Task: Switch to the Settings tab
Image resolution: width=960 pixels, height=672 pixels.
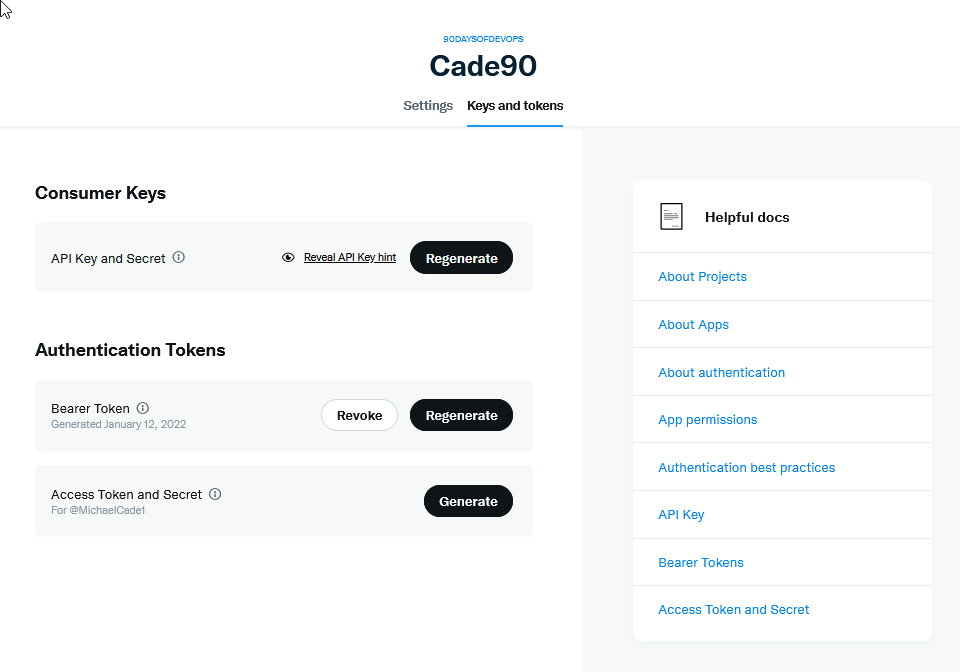Action: [428, 105]
